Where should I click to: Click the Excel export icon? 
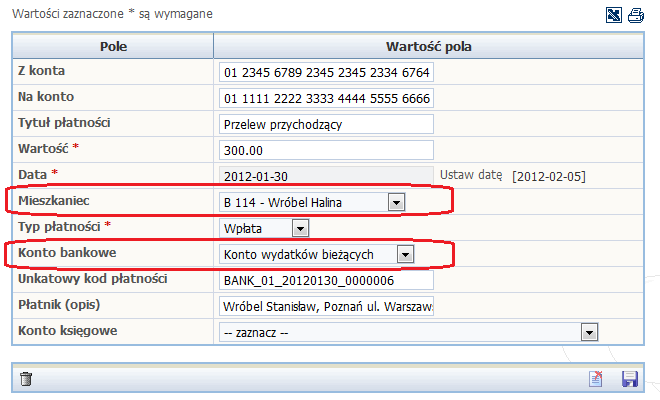(613, 15)
